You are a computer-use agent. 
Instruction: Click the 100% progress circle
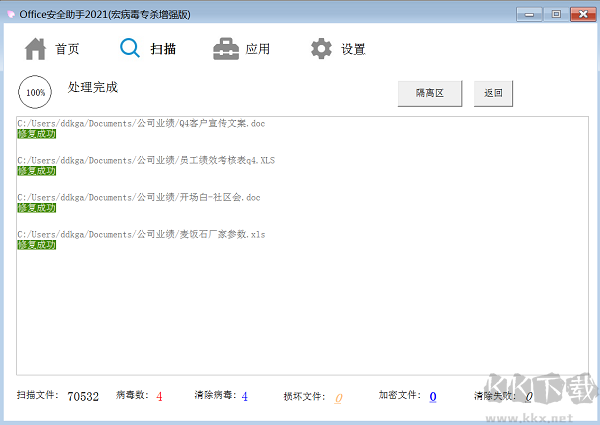(x=35, y=92)
